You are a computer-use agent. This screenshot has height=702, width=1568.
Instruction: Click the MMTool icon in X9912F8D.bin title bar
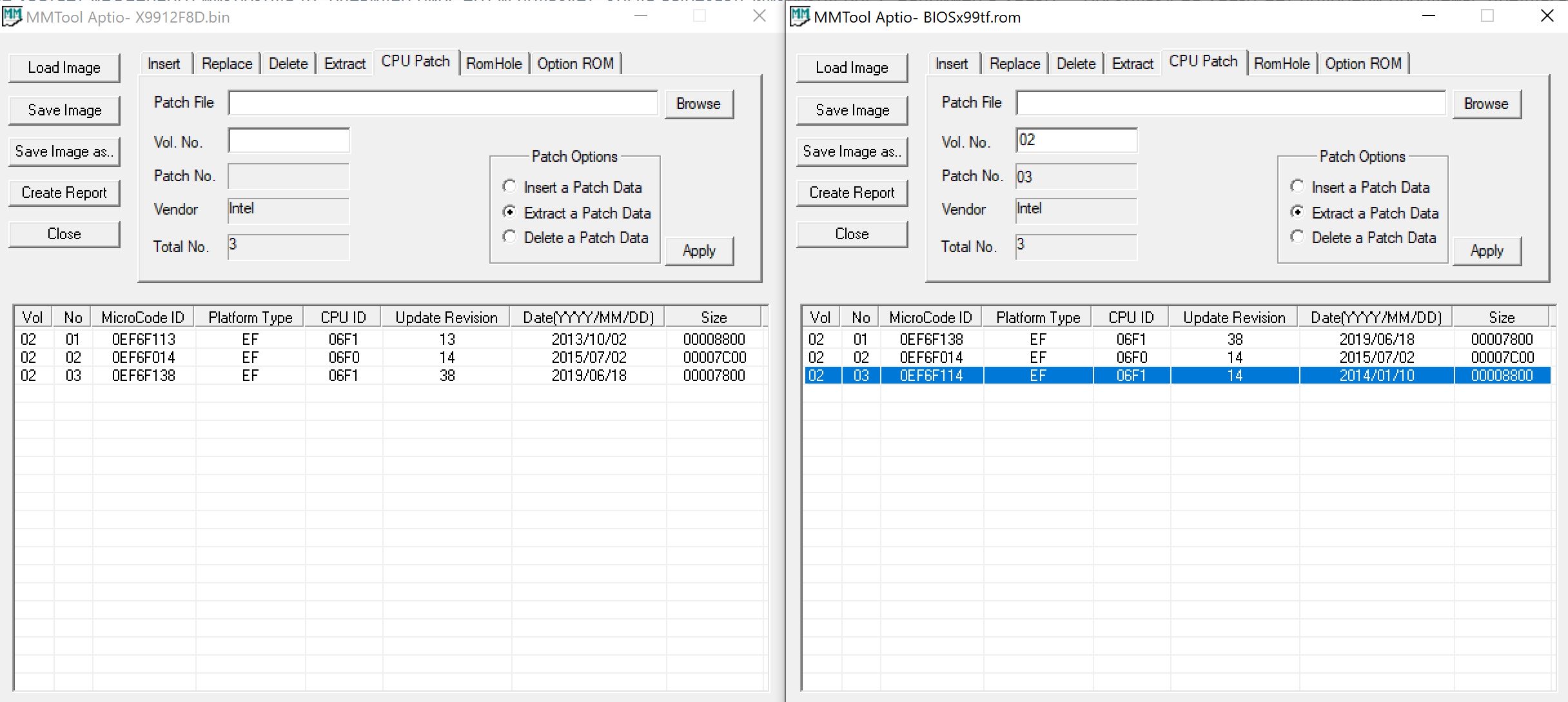pos(12,16)
